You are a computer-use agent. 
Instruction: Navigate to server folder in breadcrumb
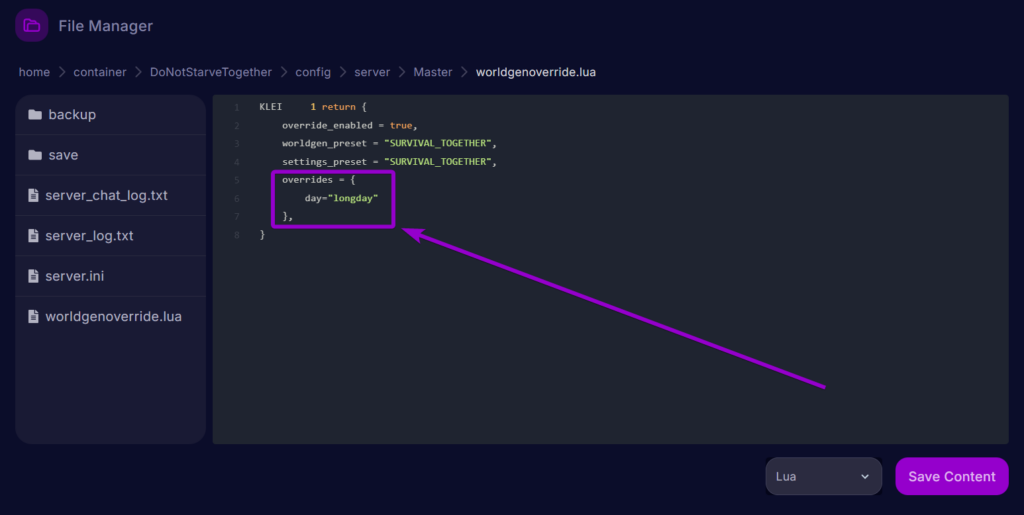(x=372, y=72)
